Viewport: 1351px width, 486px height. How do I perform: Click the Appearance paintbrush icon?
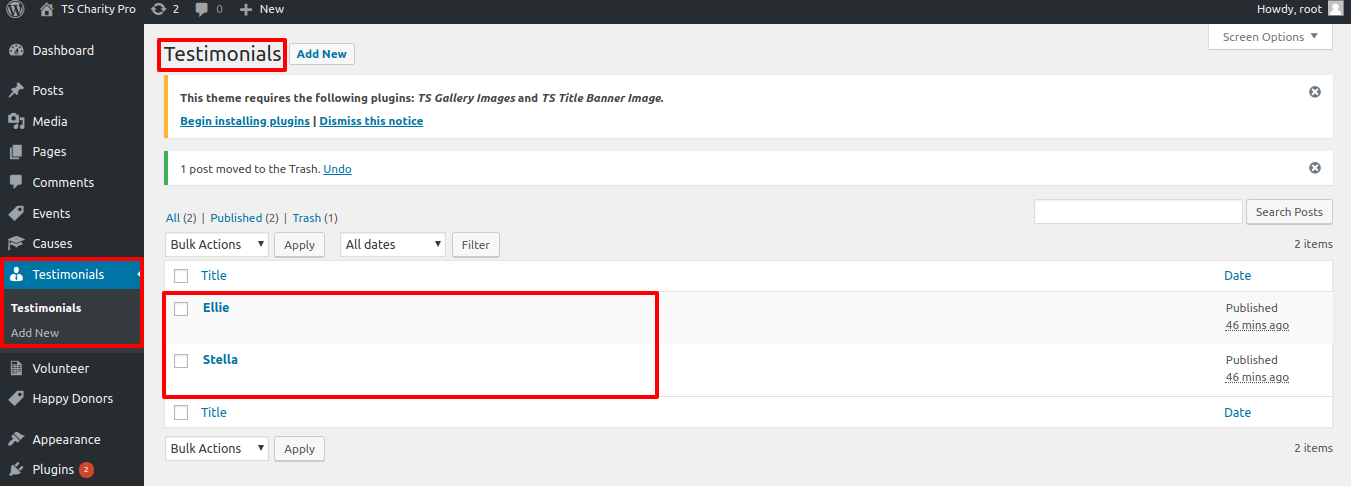pyautogui.click(x=16, y=439)
